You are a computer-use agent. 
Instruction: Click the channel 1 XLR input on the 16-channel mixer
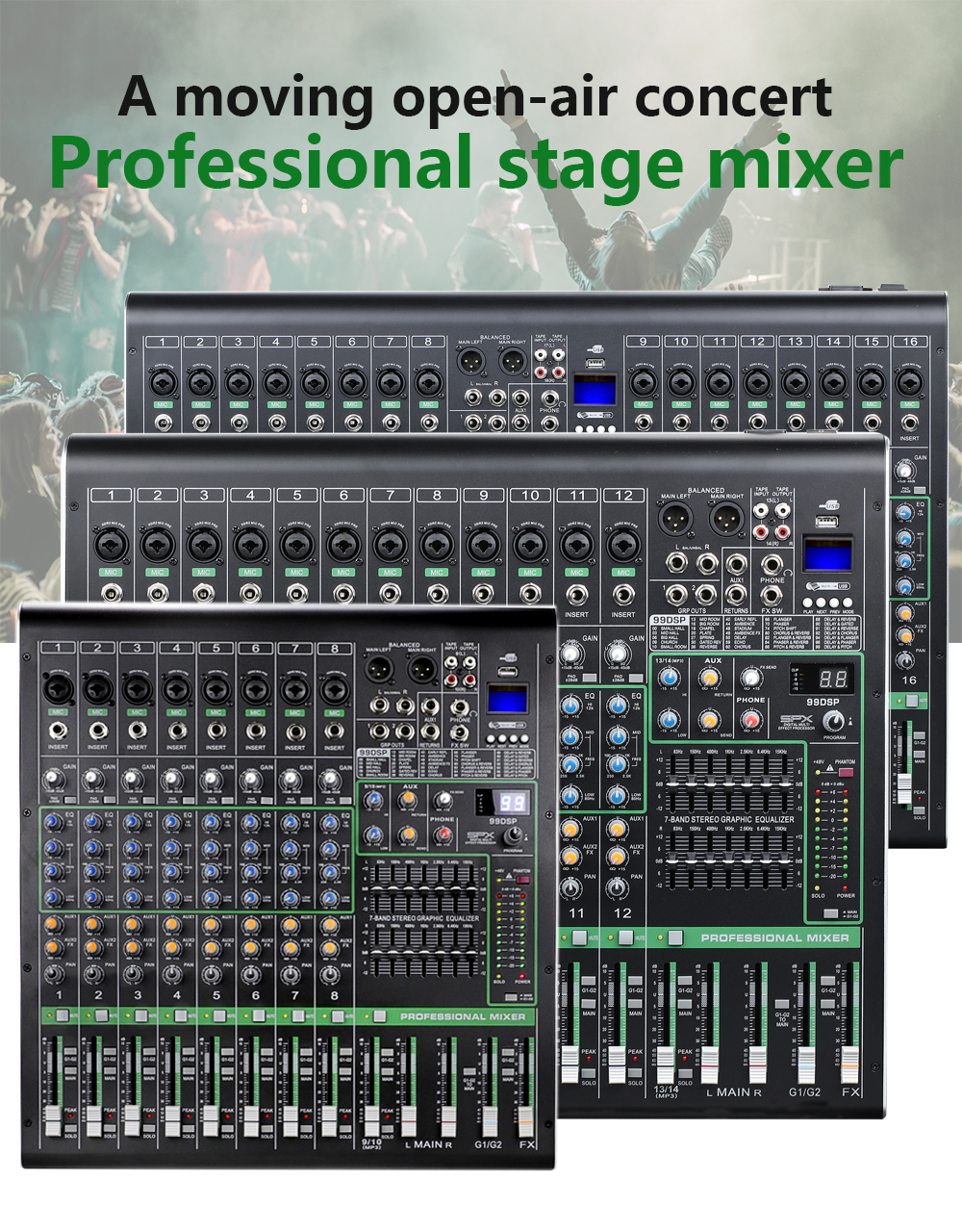tap(163, 382)
